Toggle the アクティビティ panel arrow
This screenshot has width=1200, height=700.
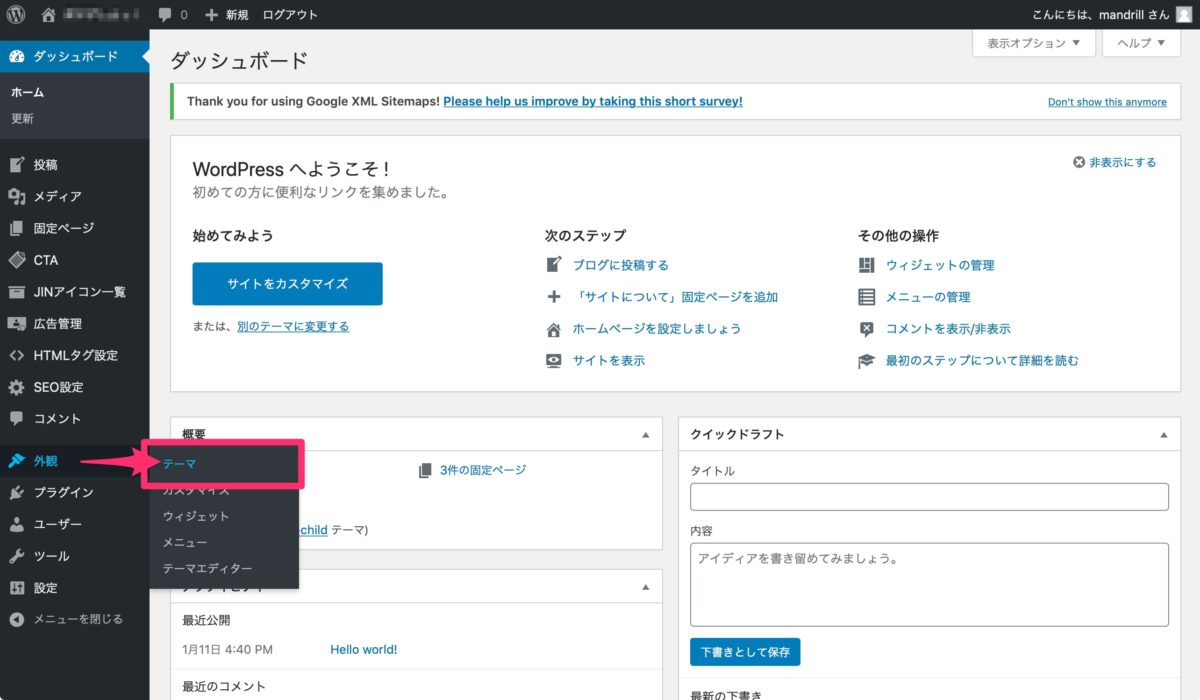click(x=646, y=586)
